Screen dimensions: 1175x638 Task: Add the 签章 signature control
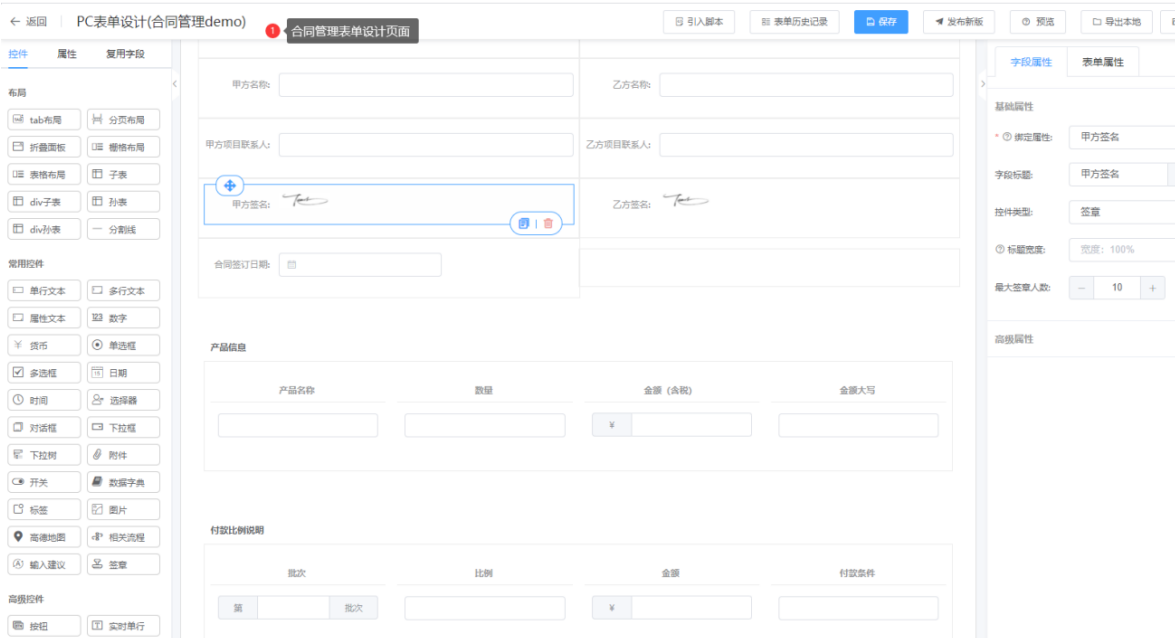(x=124, y=565)
